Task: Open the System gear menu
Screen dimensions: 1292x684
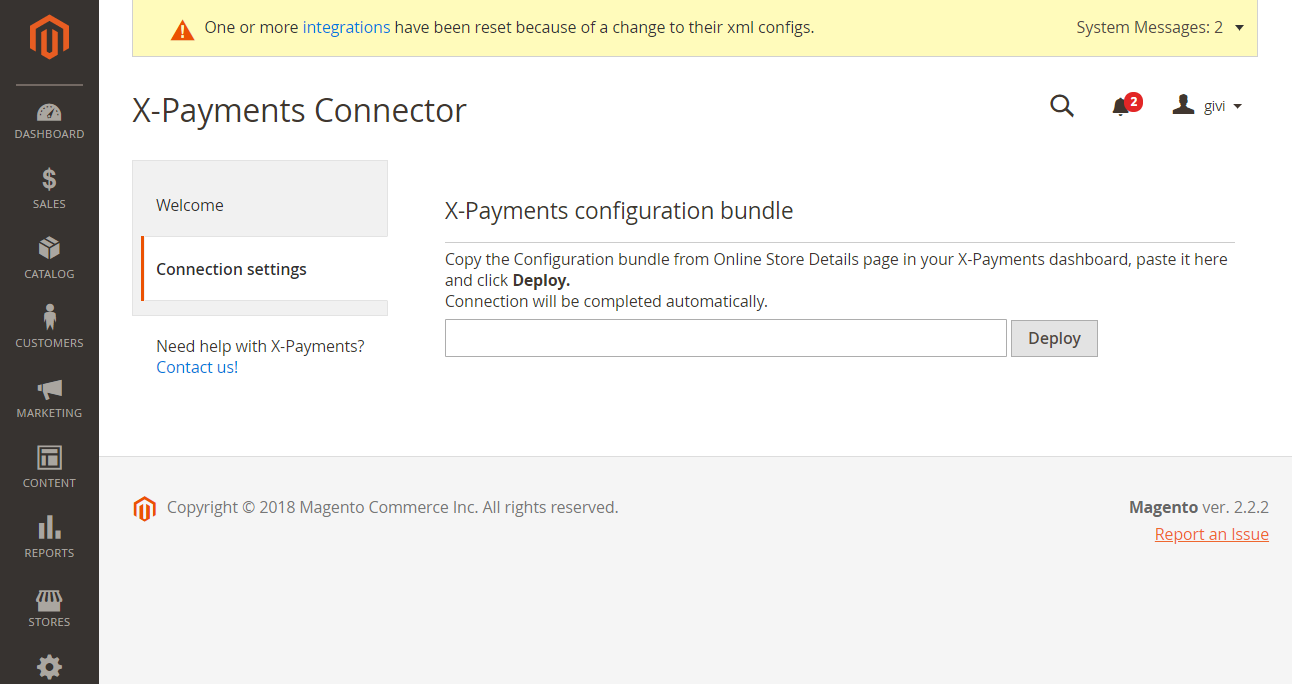Action: tap(49, 666)
